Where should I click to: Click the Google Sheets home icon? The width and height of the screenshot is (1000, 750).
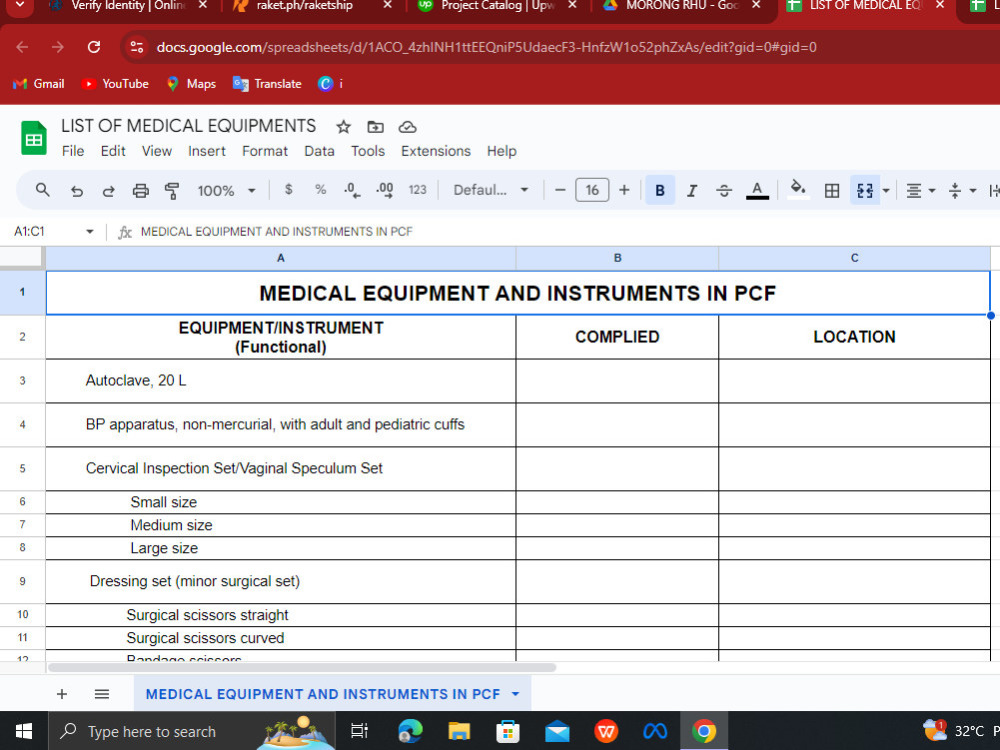click(34, 137)
